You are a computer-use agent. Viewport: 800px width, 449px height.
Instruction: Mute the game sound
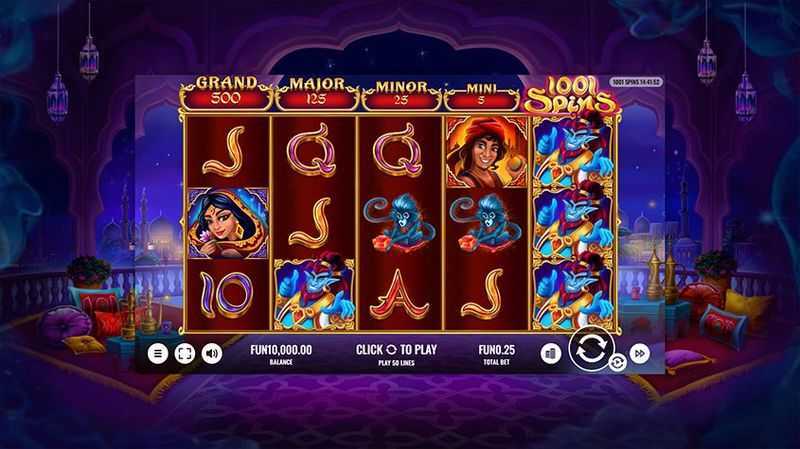click(x=212, y=353)
